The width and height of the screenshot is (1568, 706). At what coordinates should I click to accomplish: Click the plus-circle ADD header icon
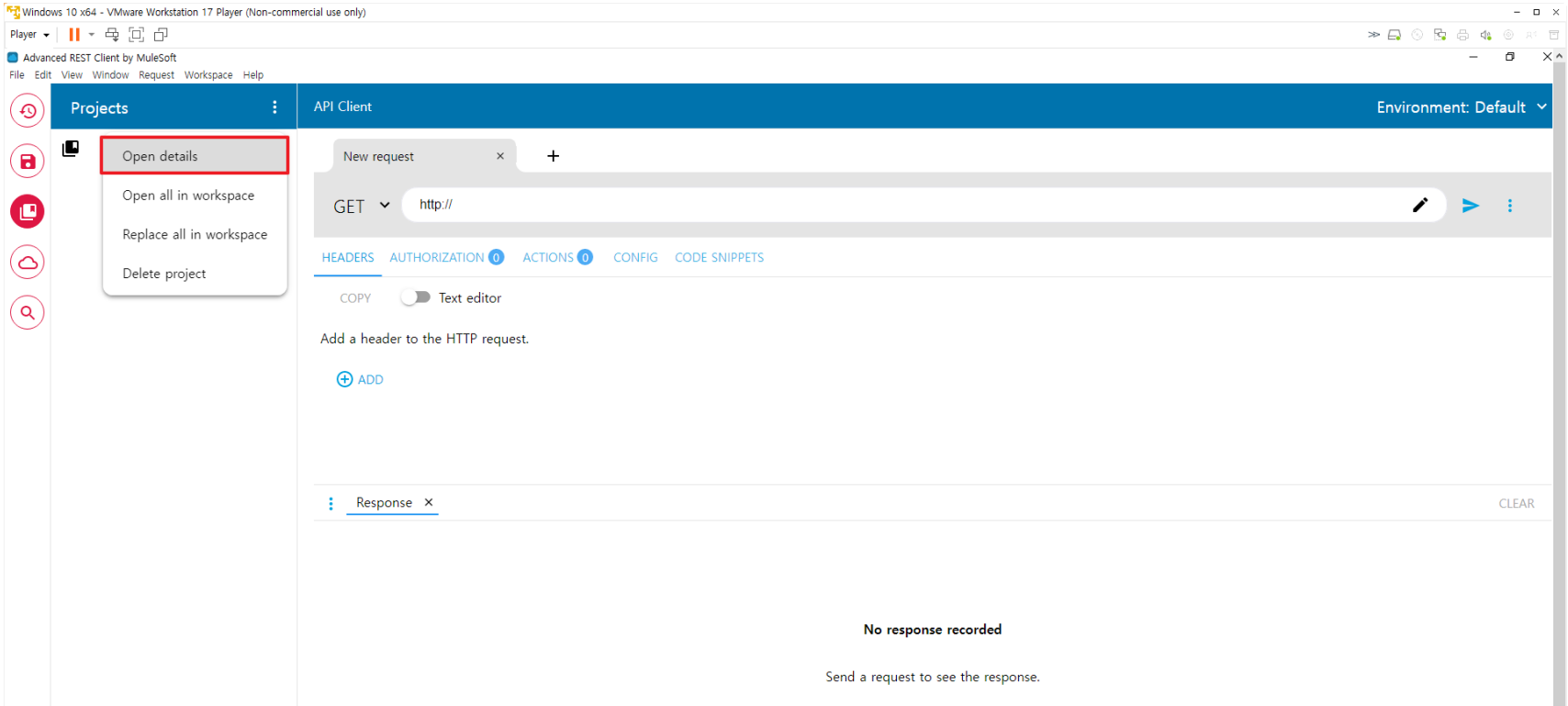[344, 379]
